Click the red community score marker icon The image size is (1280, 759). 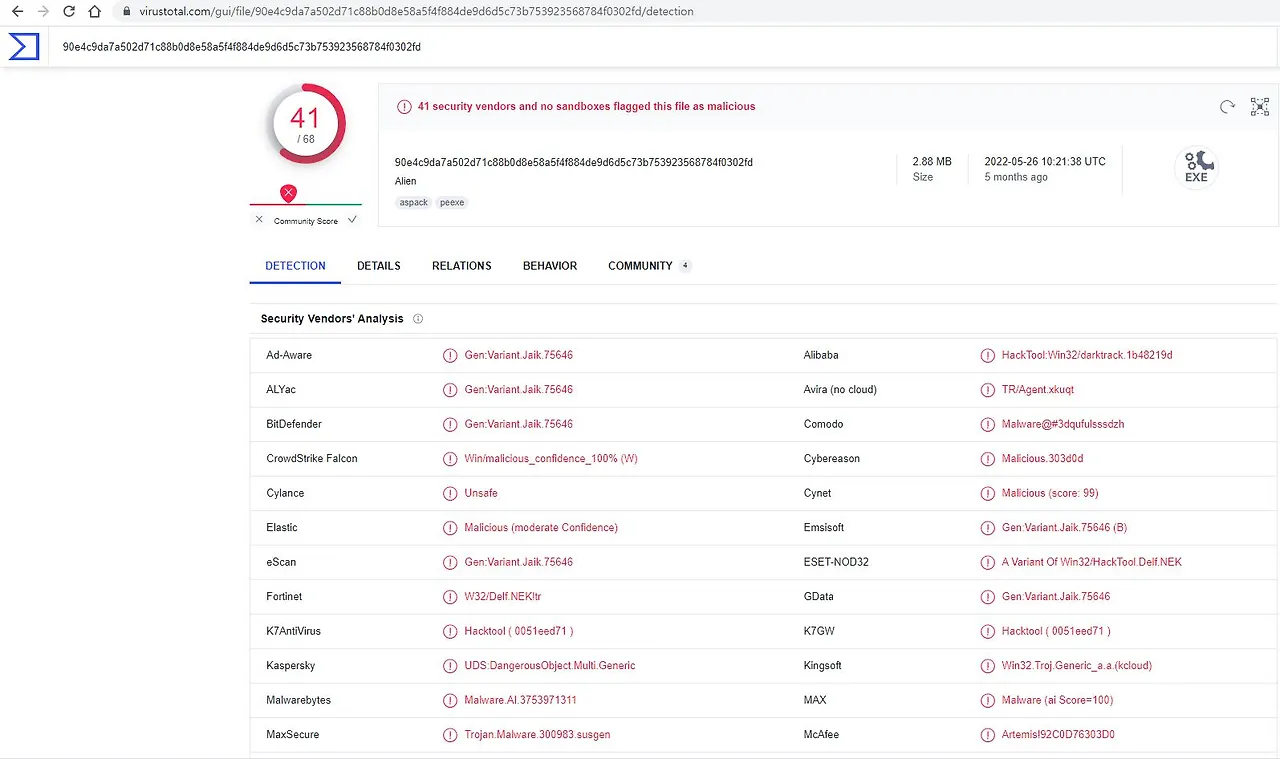click(288, 193)
